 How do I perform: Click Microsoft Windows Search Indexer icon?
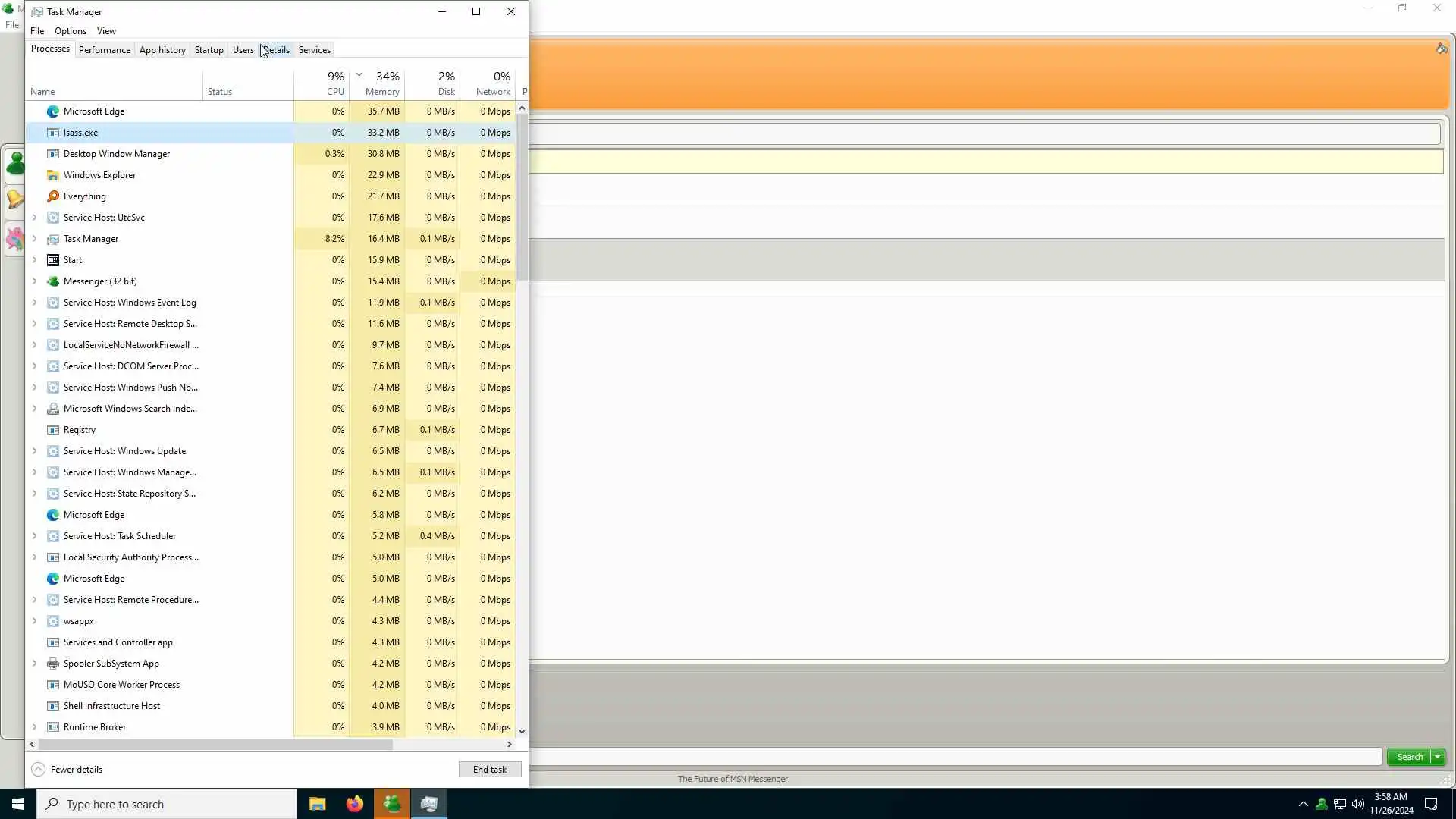[x=53, y=409]
